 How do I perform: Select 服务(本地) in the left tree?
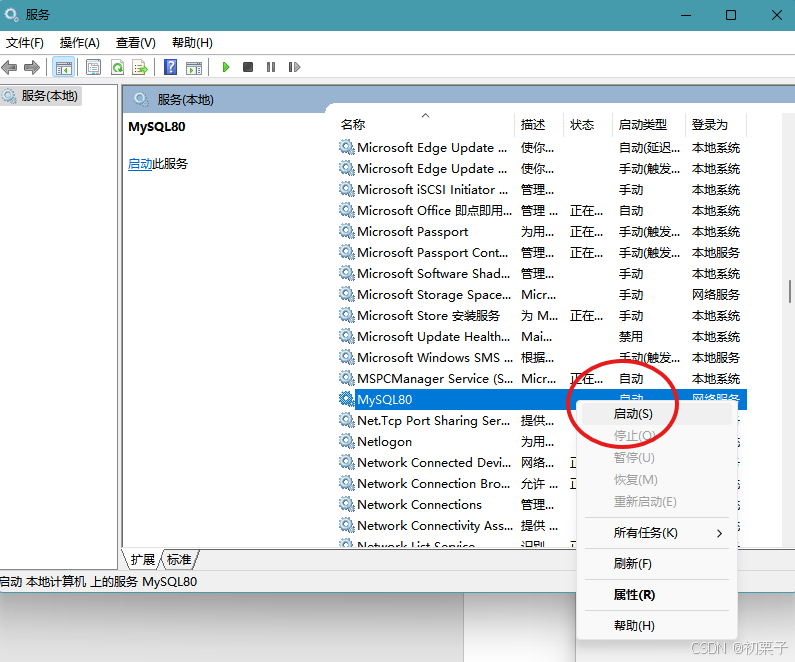(42, 96)
